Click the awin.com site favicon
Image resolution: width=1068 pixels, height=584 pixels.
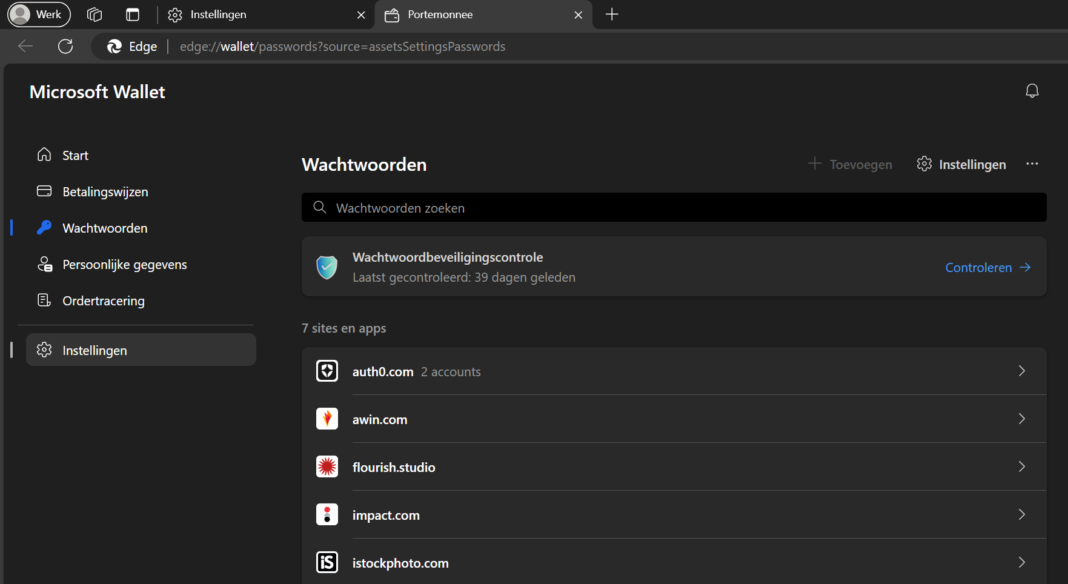pyautogui.click(x=326, y=418)
